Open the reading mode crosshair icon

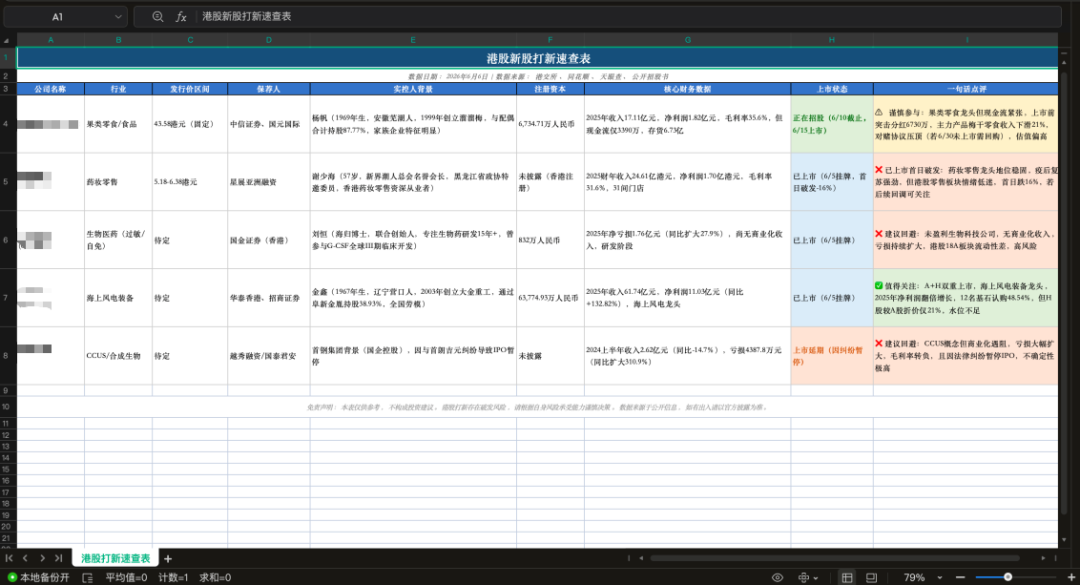coord(803,577)
